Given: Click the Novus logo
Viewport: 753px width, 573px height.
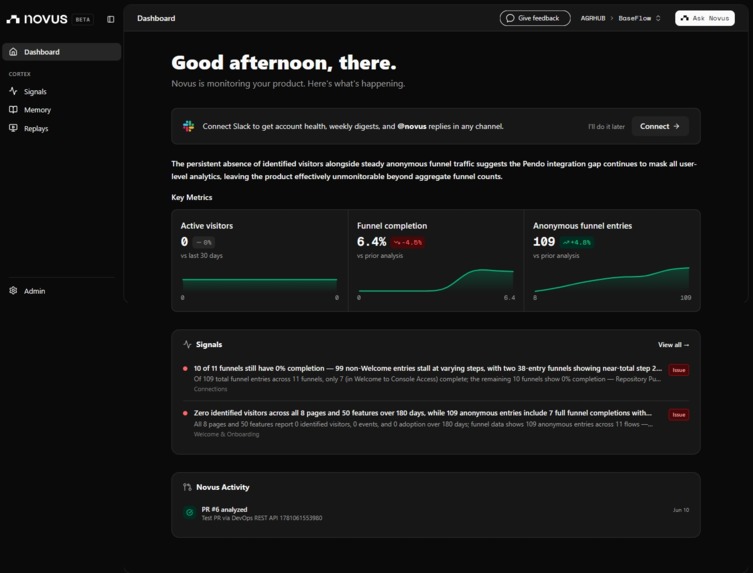Looking at the screenshot, I should [37, 19].
